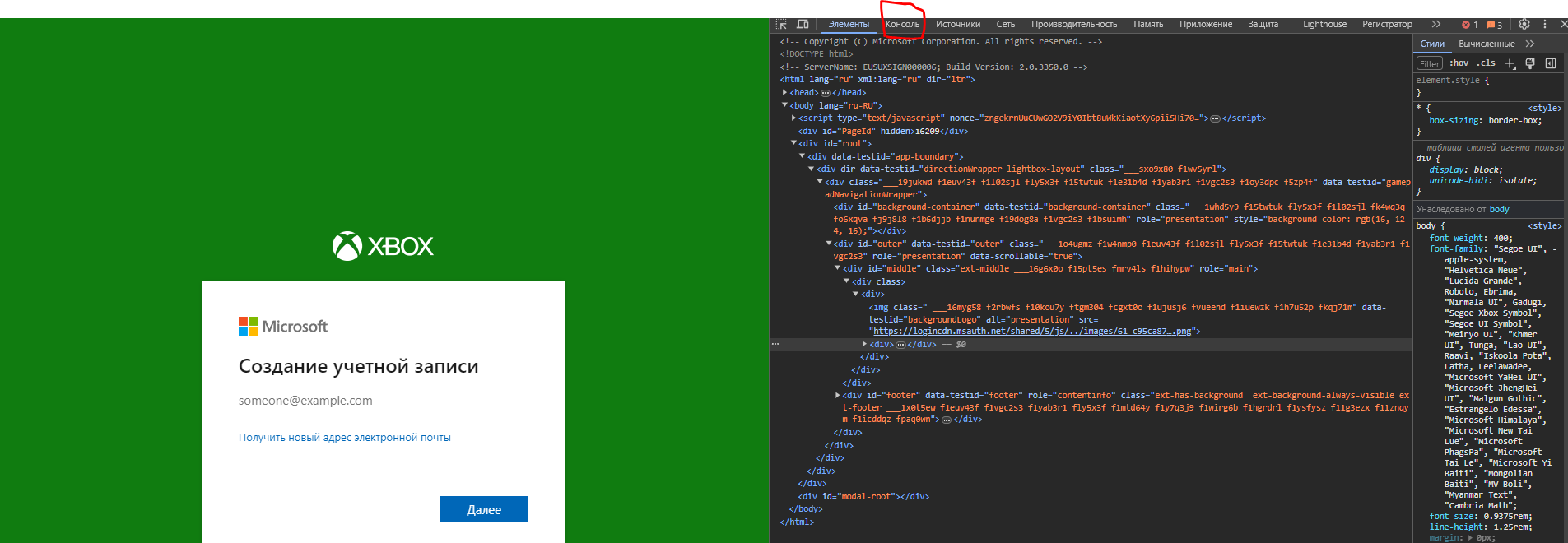Expand the selected div == $0 node
Viewport: 1568px width, 543px height.
pyautogui.click(x=864, y=345)
